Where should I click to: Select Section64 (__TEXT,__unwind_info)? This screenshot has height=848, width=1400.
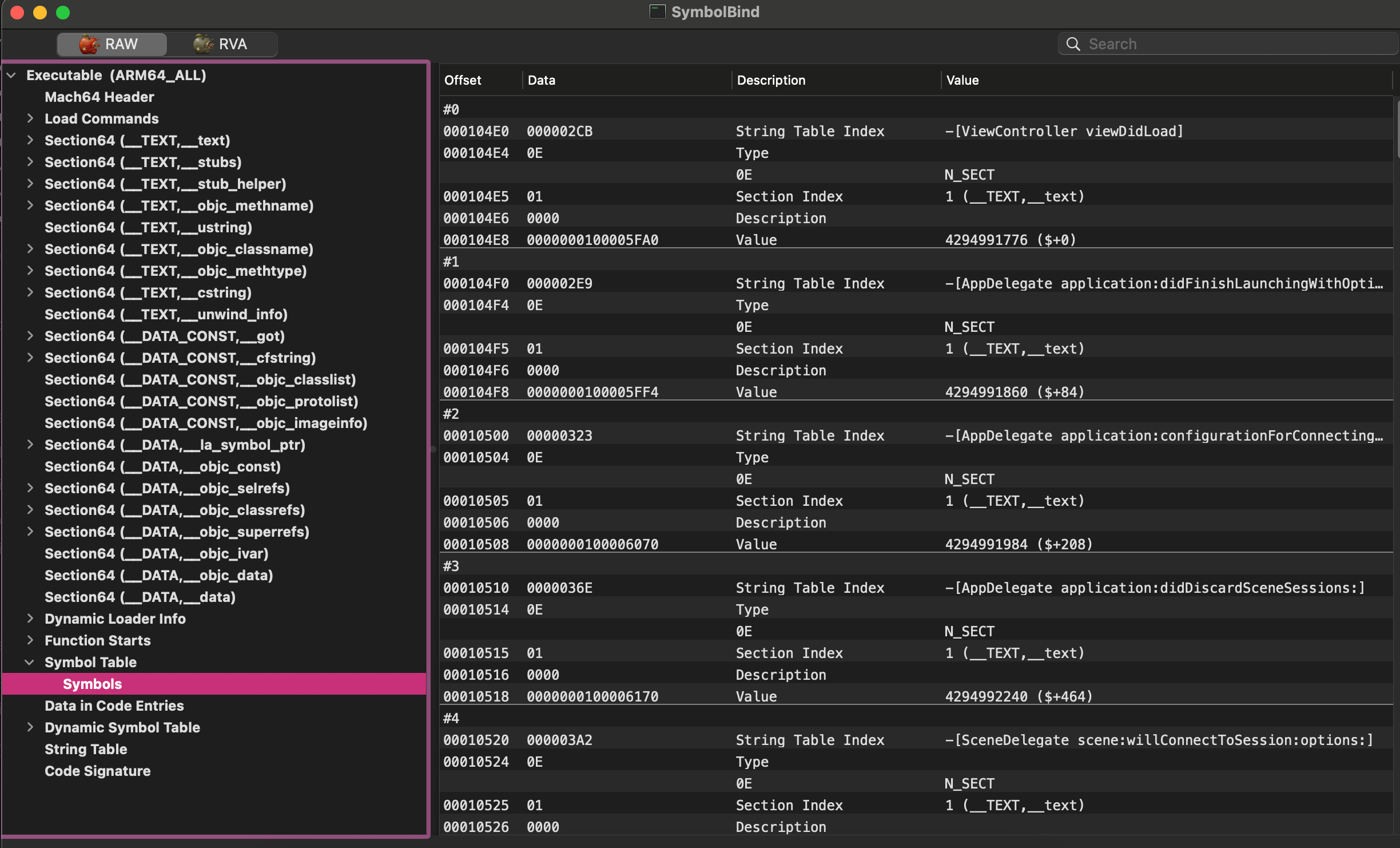coord(166,314)
